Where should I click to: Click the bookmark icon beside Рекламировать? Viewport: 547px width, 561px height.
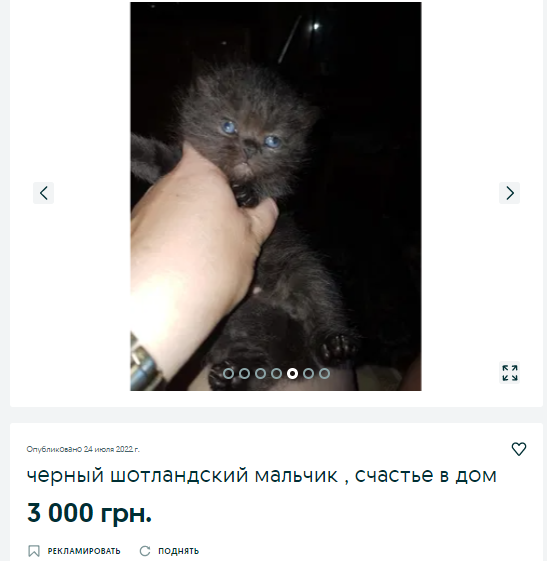(x=34, y=551)
